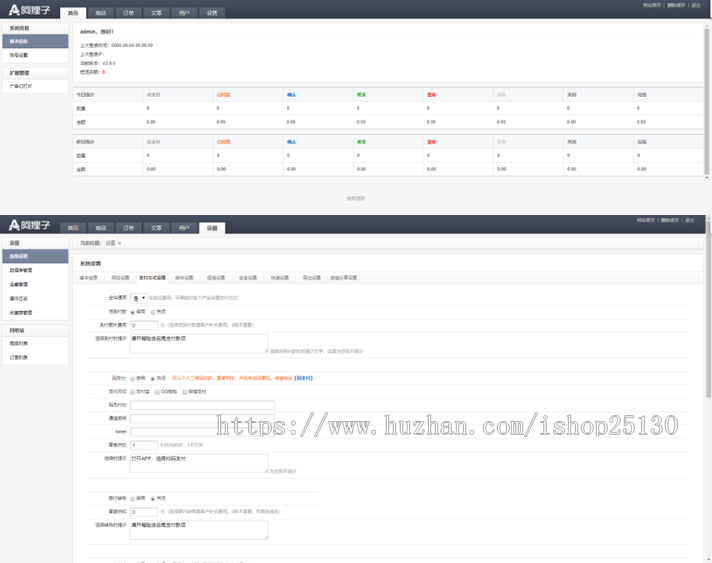Select 账号设置 in the dashboard sidebar
The image size is (712, 563).
[35, 55]
